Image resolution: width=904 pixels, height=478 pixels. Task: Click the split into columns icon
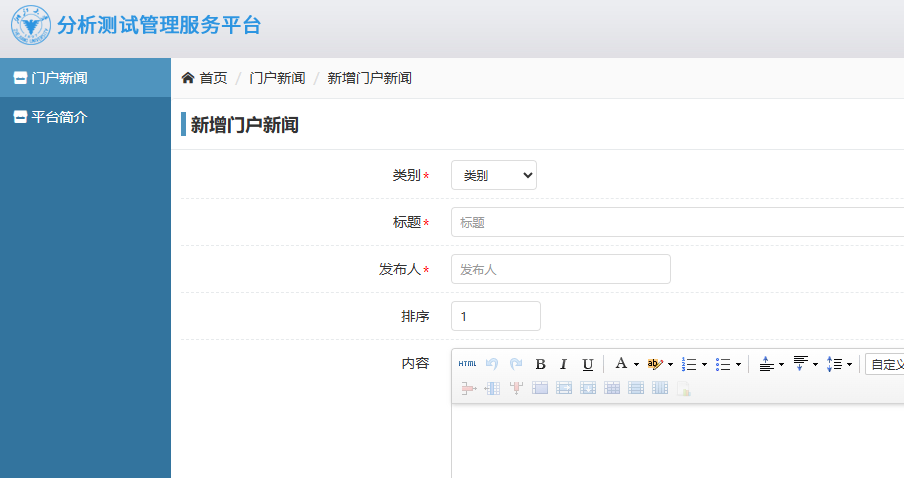coord(660,388)
